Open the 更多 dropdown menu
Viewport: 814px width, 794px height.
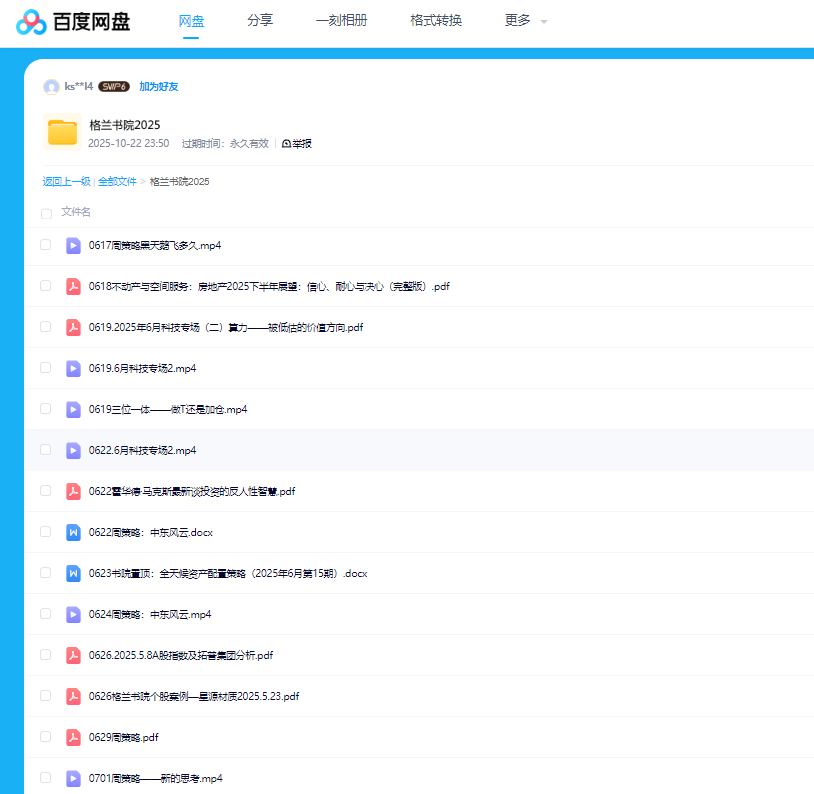pyautogui.click(x=519, y=20)
